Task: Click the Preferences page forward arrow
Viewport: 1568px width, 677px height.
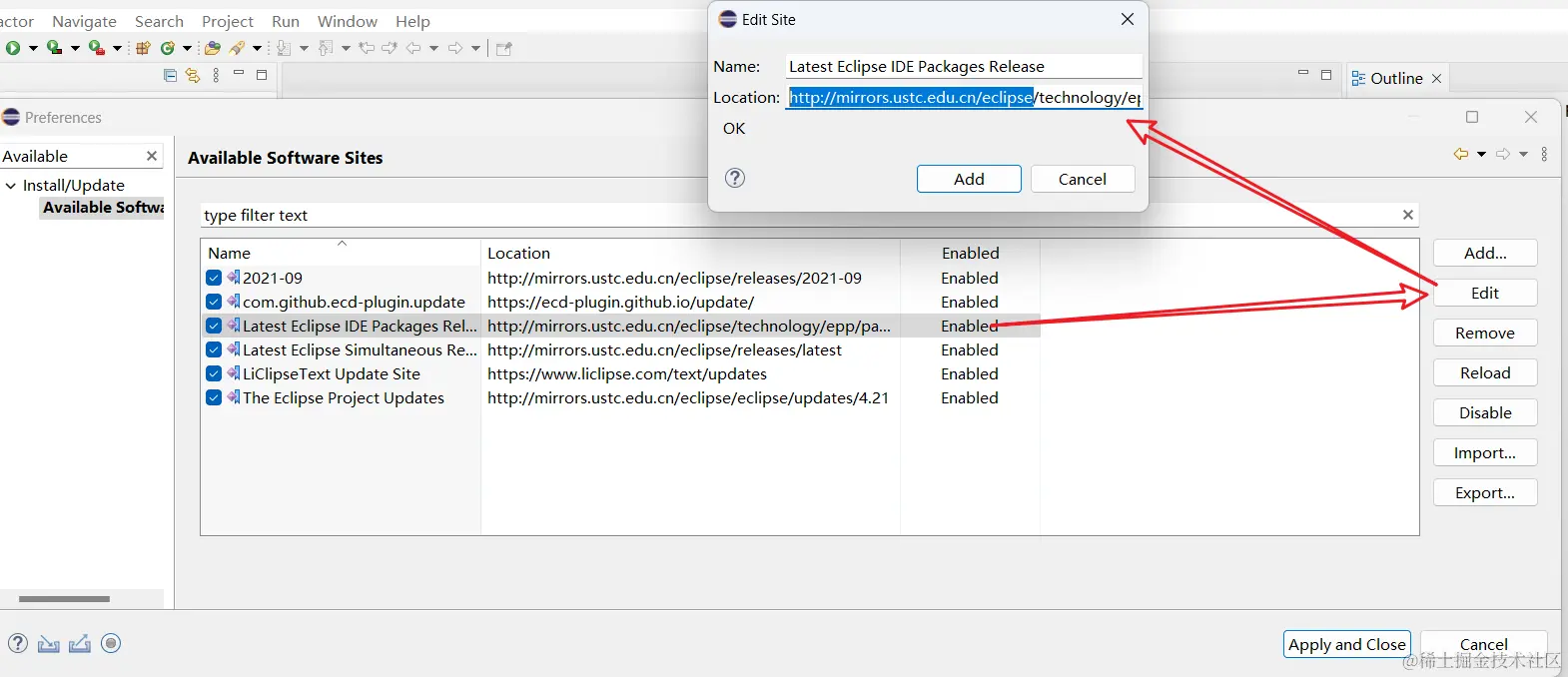Action: point(1503,154)
